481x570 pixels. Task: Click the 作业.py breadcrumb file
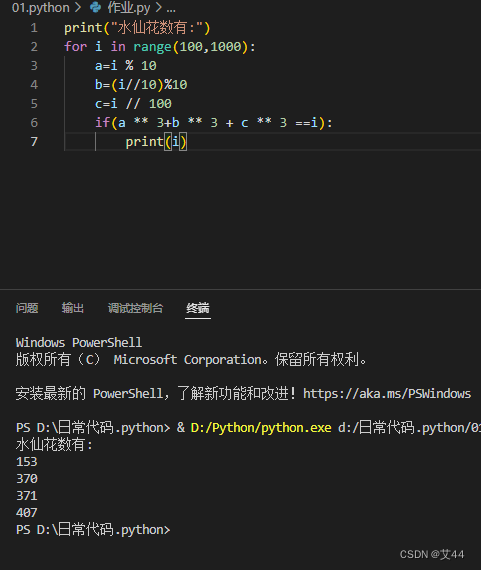129,8
